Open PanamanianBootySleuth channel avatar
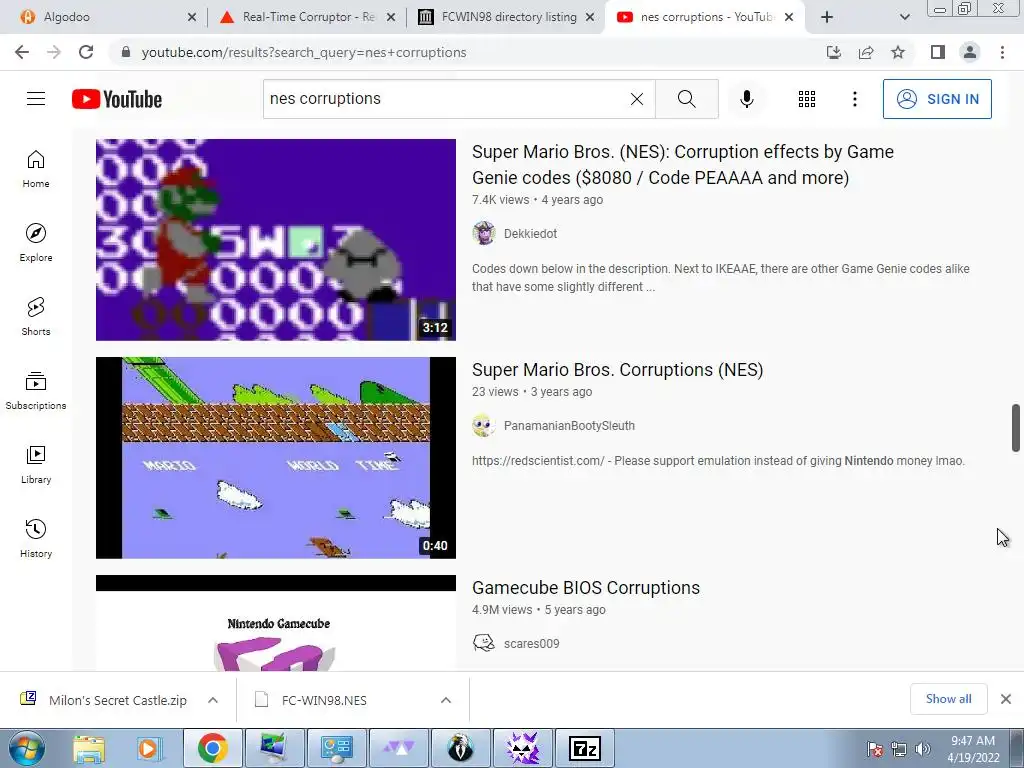Screen dimensions: 1024x768 pos(484,425)
